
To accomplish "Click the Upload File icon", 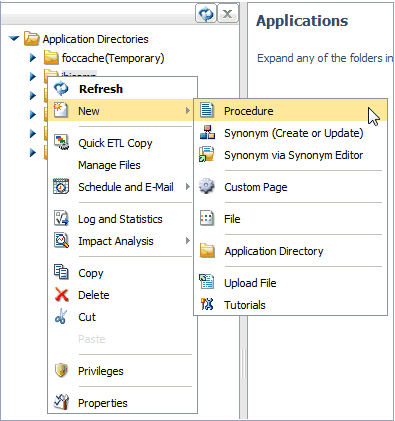I will tap(207, 282).
